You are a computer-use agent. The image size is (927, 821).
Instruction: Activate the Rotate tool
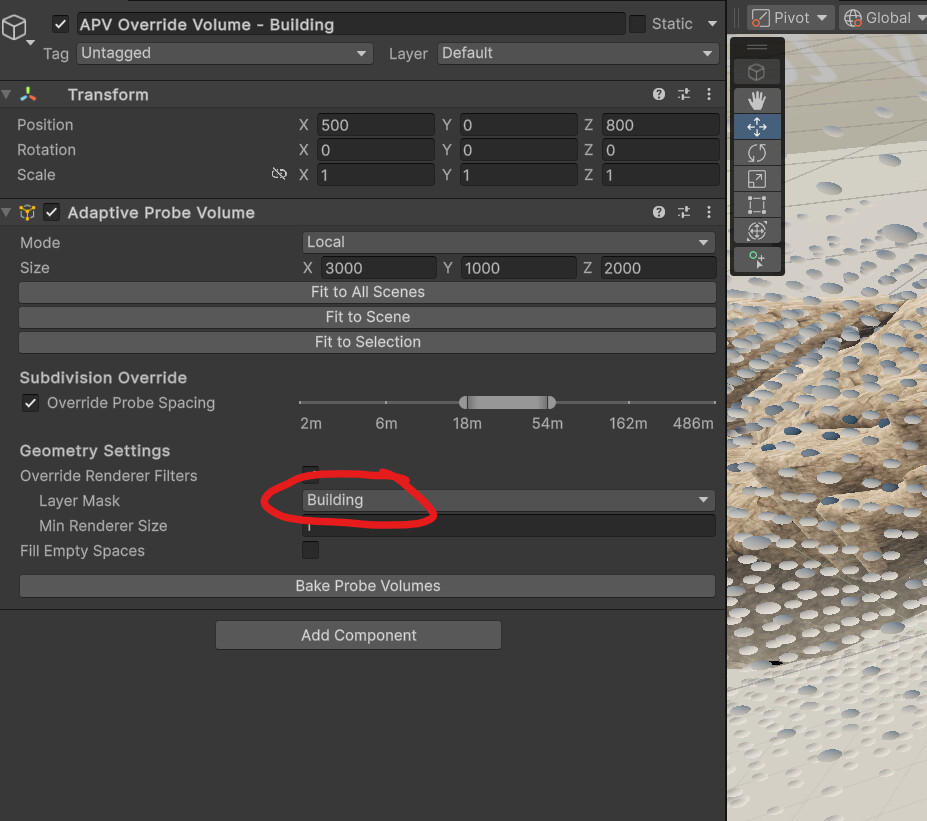click(x=757, y=152)
